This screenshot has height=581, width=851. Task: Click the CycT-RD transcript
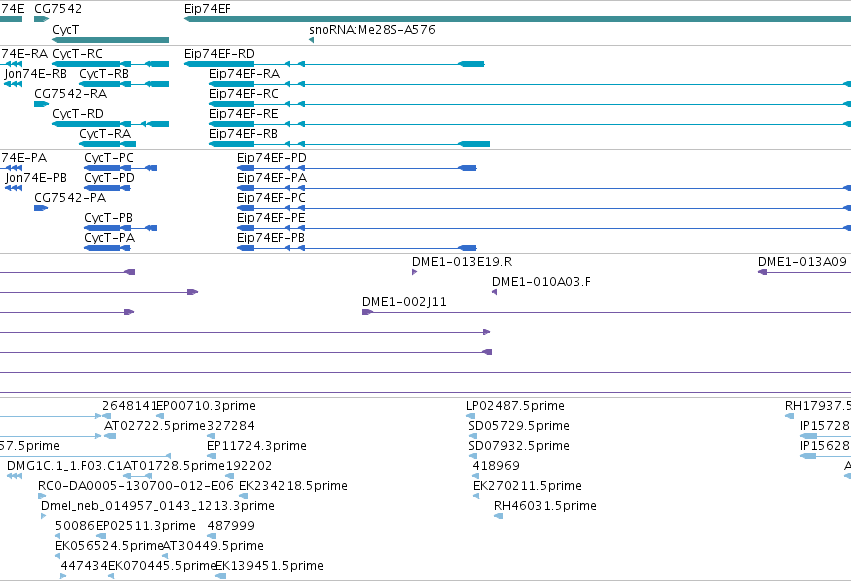point(111,124)
